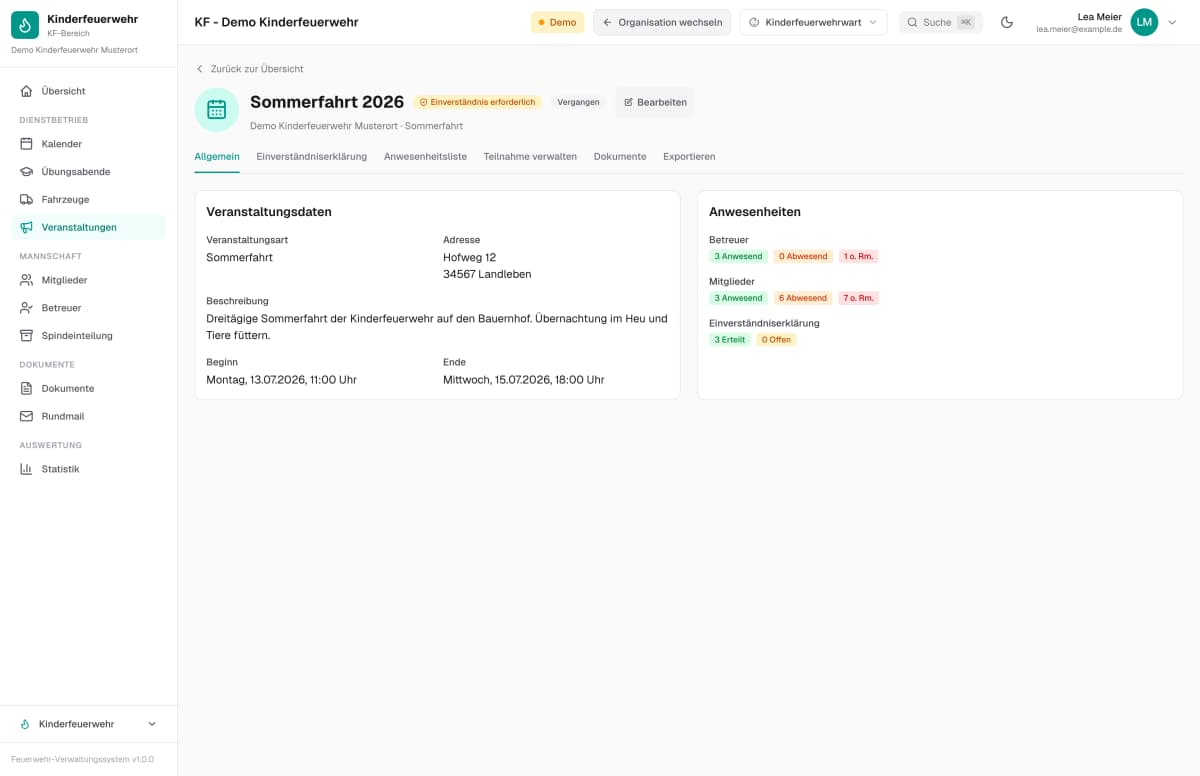Image resolution: width=1200 pixels, height=776 pixels.
Task: Click the 1 o. Rm. badge
Action: tap(859, 257)
